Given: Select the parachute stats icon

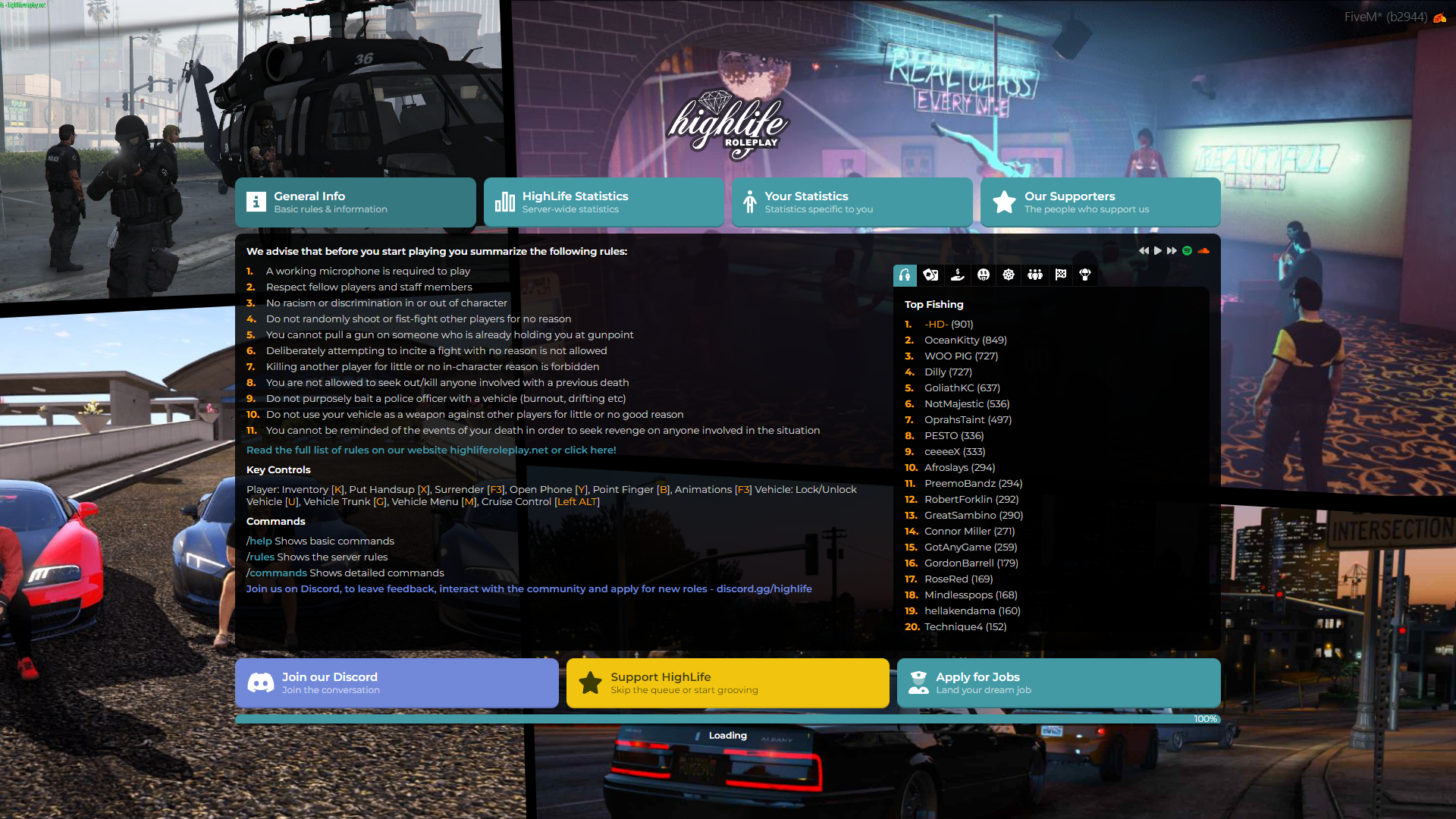Looking at the screenshot, I should click(x=1085, y=275).
